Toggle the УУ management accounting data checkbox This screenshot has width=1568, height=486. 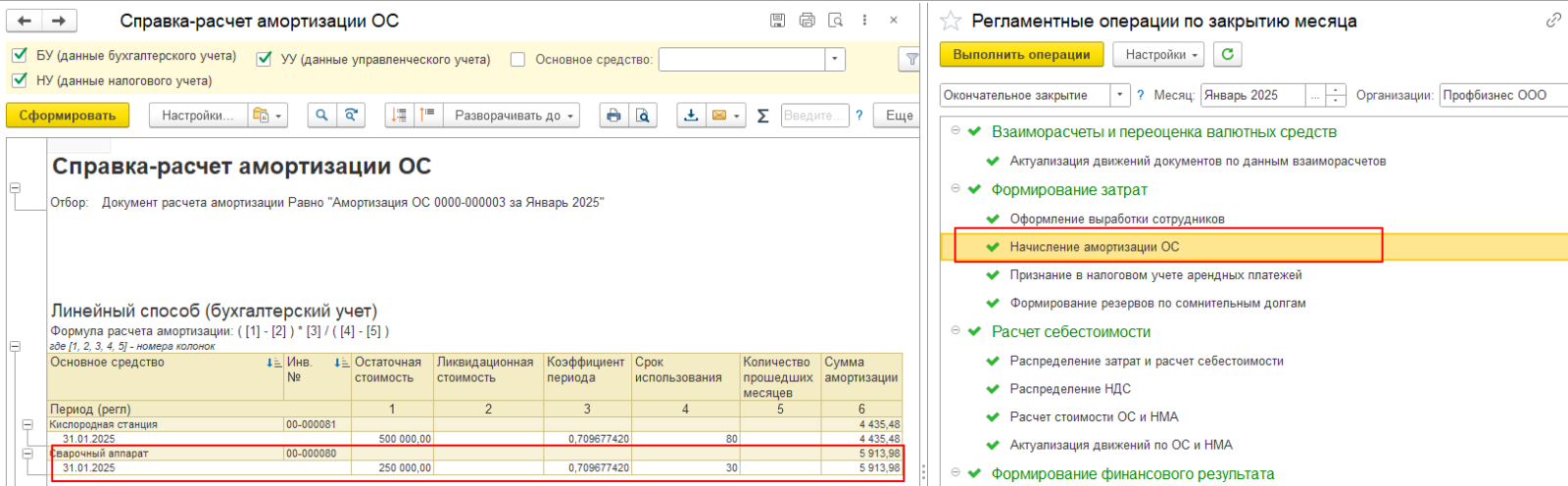coord(264,59)
